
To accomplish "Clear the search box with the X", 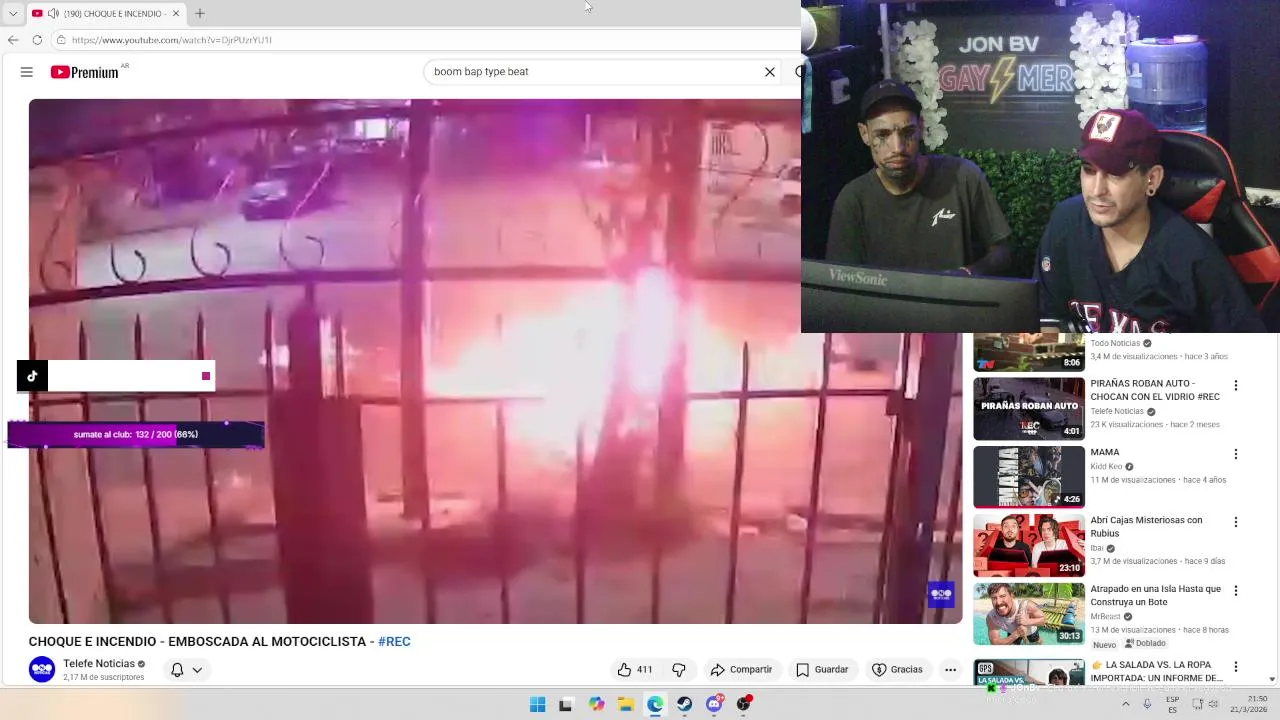I will pos(770,72).
